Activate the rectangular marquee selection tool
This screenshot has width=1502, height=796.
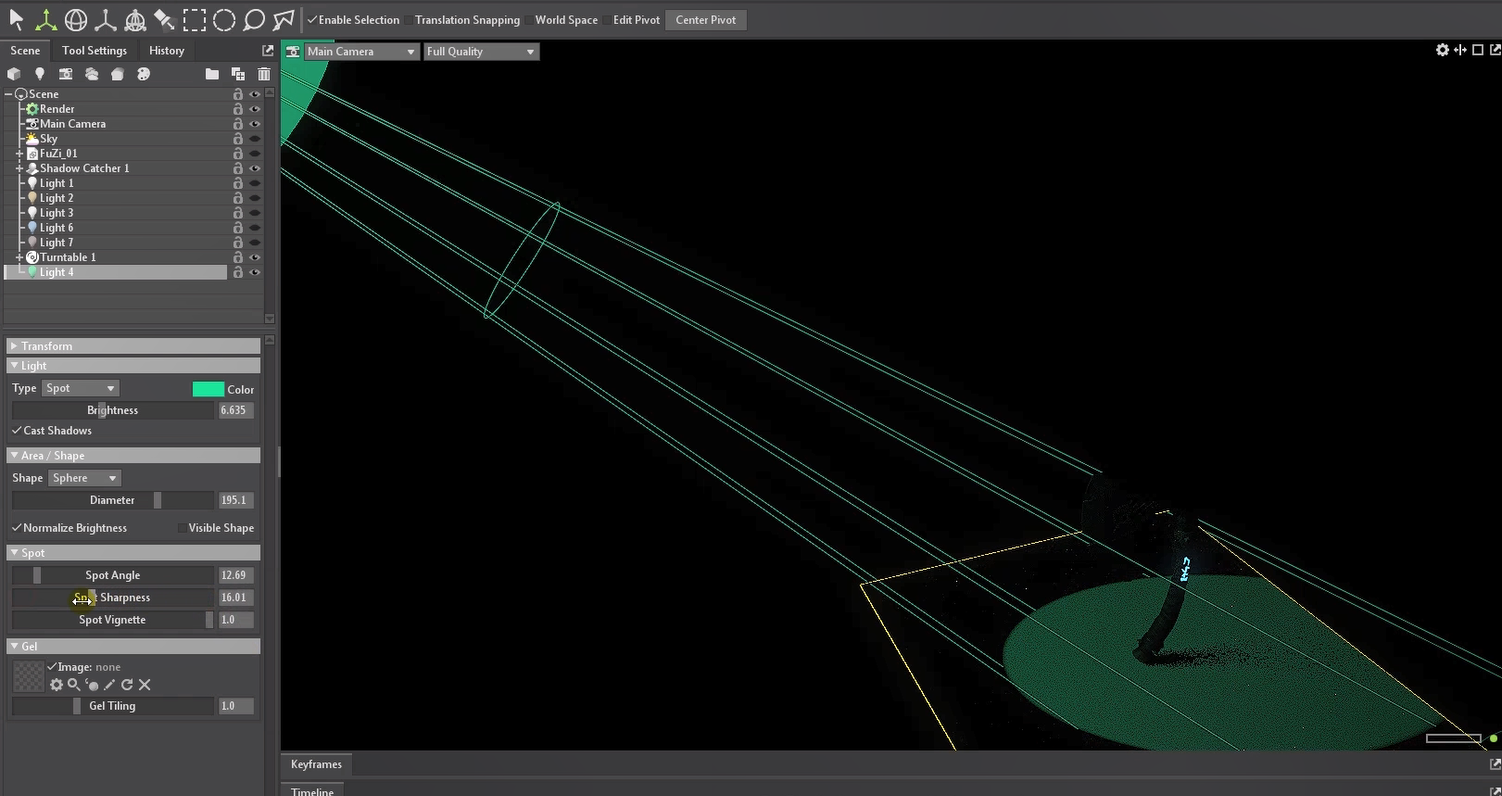tap(194, 20)
